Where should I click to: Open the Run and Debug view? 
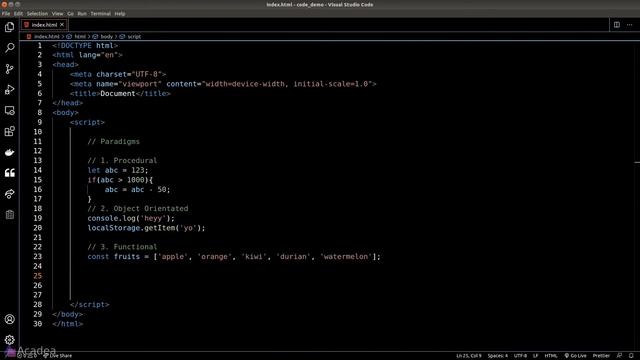coord(9,89)
